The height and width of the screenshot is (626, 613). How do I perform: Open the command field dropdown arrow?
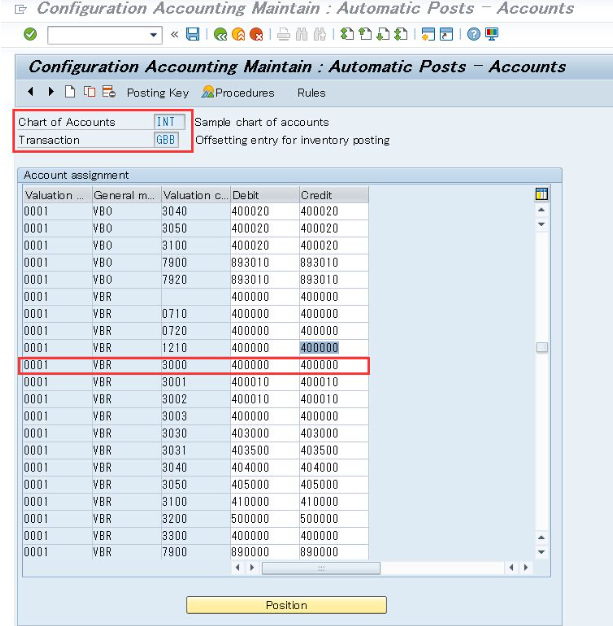click(x=153, y=35)
